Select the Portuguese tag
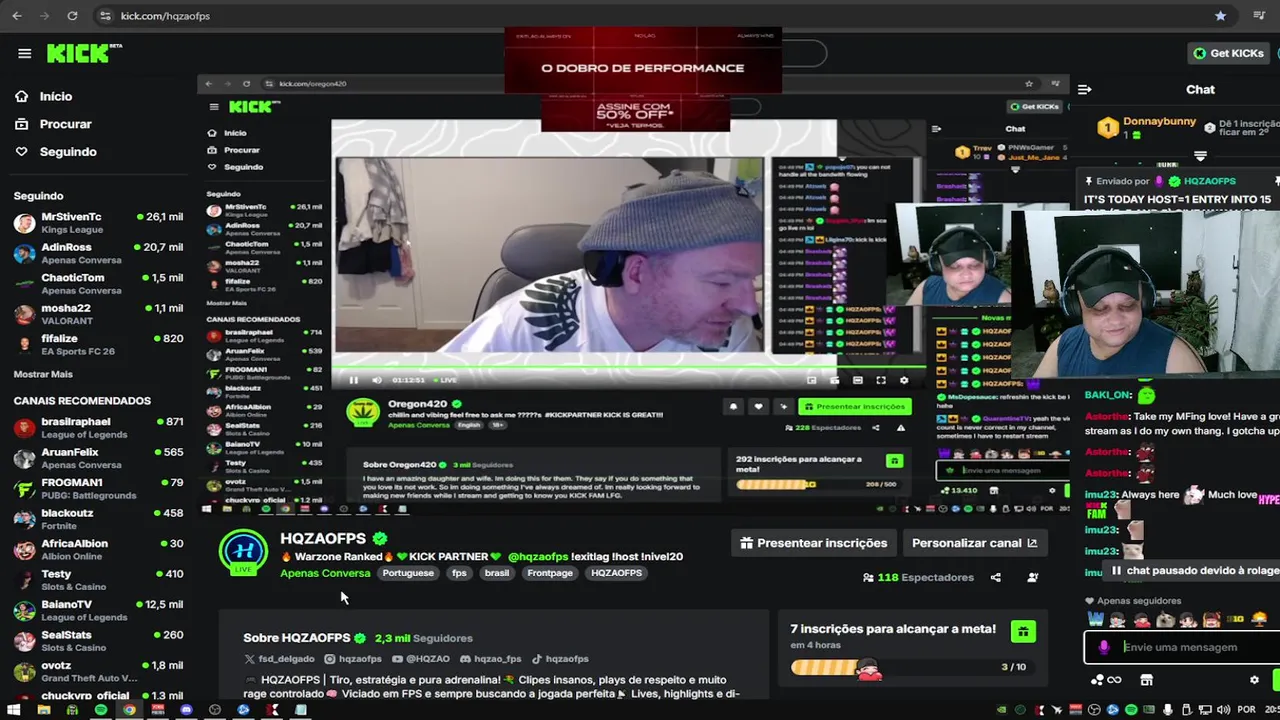The image size is (1280, 720). click(408, 573)
